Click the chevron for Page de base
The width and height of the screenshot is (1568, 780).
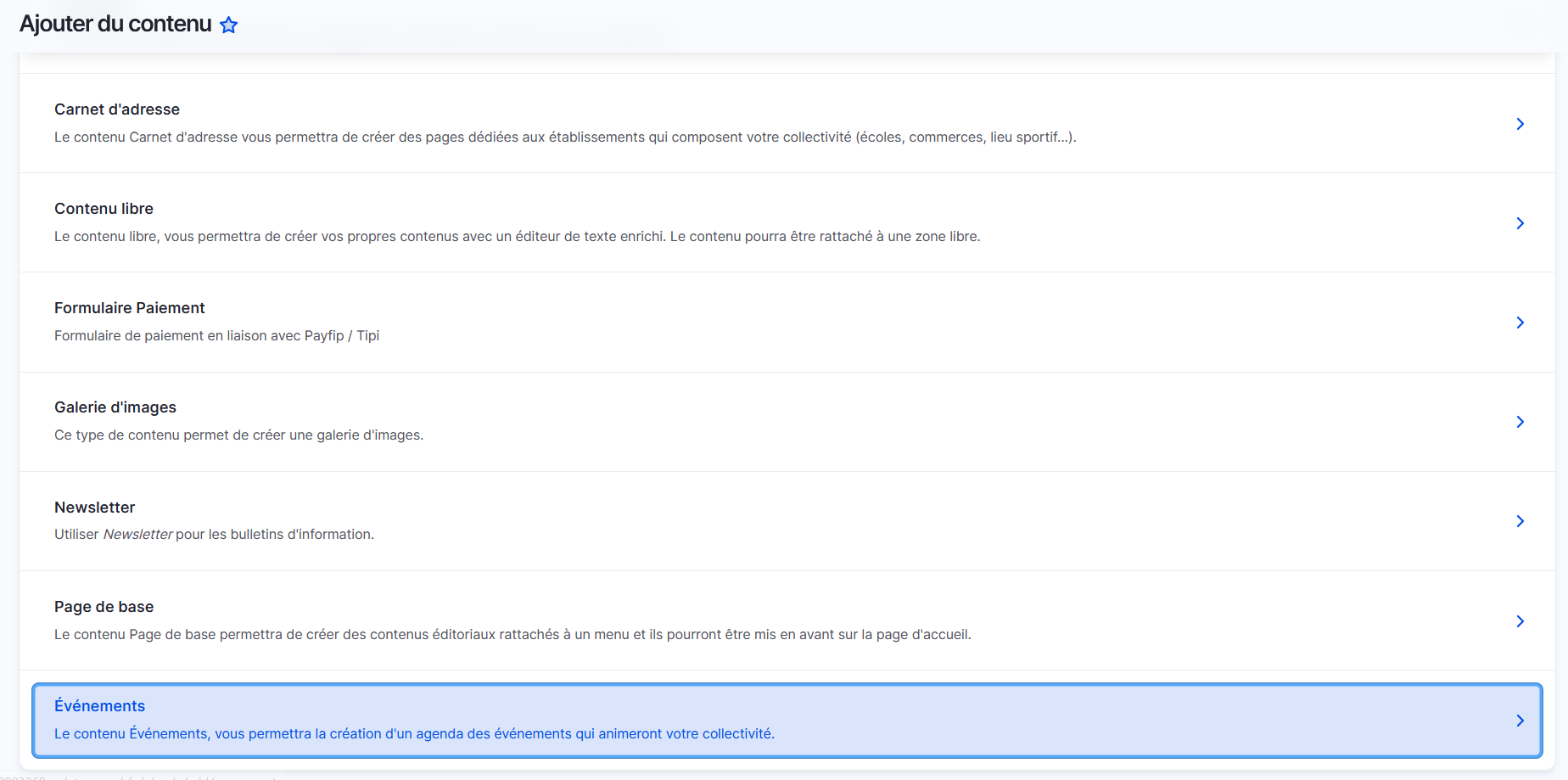(1520, 621)
